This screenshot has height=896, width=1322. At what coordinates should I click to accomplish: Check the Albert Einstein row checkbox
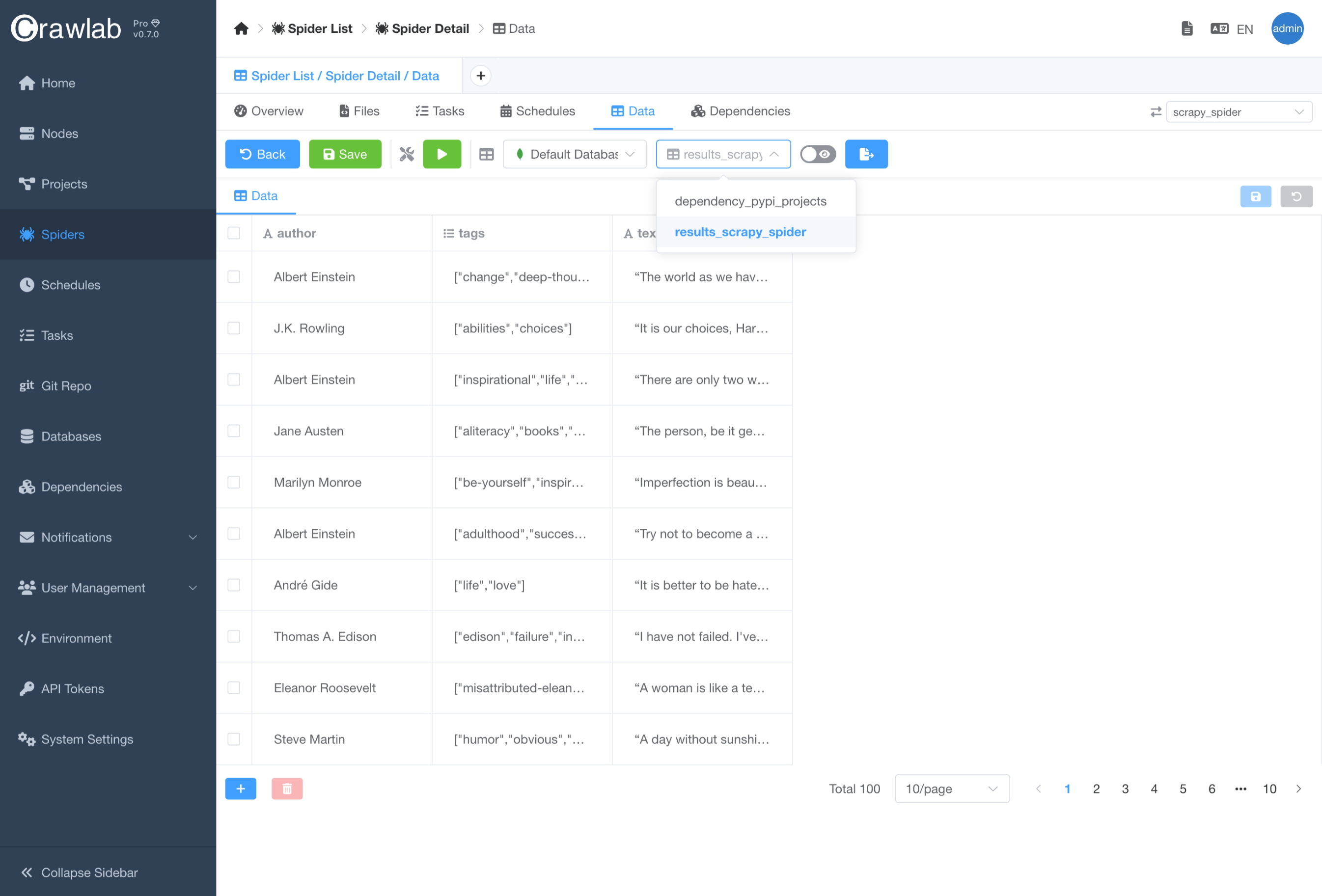234,277
